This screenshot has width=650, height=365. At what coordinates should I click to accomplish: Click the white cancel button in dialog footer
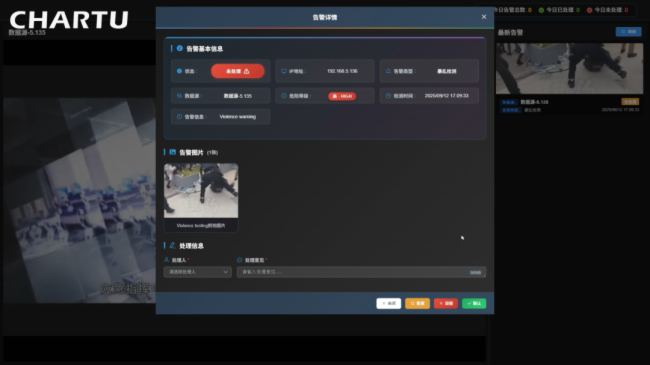point(388,303)
